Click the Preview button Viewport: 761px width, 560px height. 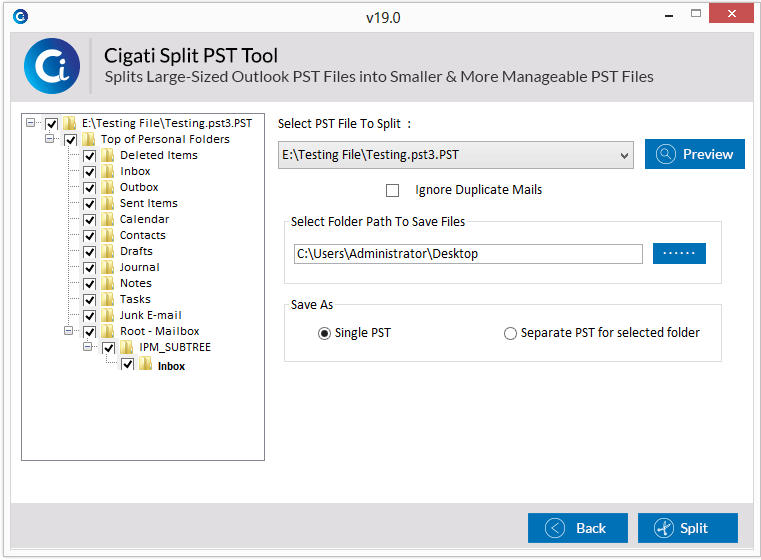click(x=695, y=154)
